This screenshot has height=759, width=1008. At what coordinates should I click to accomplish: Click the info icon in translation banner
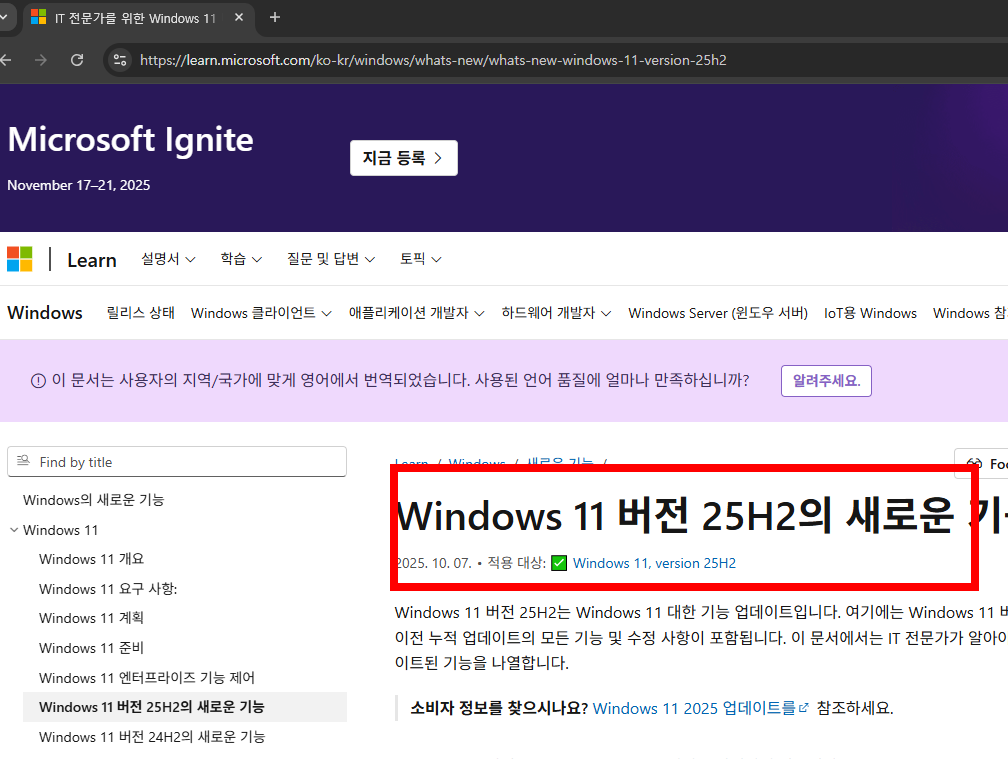pos(38,381)
